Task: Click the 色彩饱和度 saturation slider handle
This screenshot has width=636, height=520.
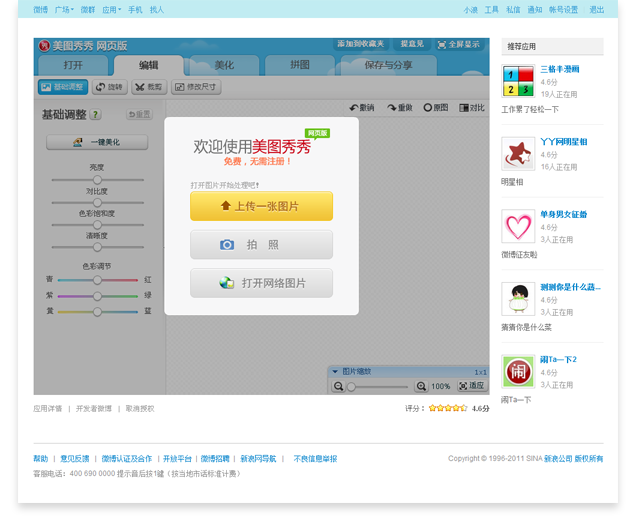Action: click(x=97, y=225)
